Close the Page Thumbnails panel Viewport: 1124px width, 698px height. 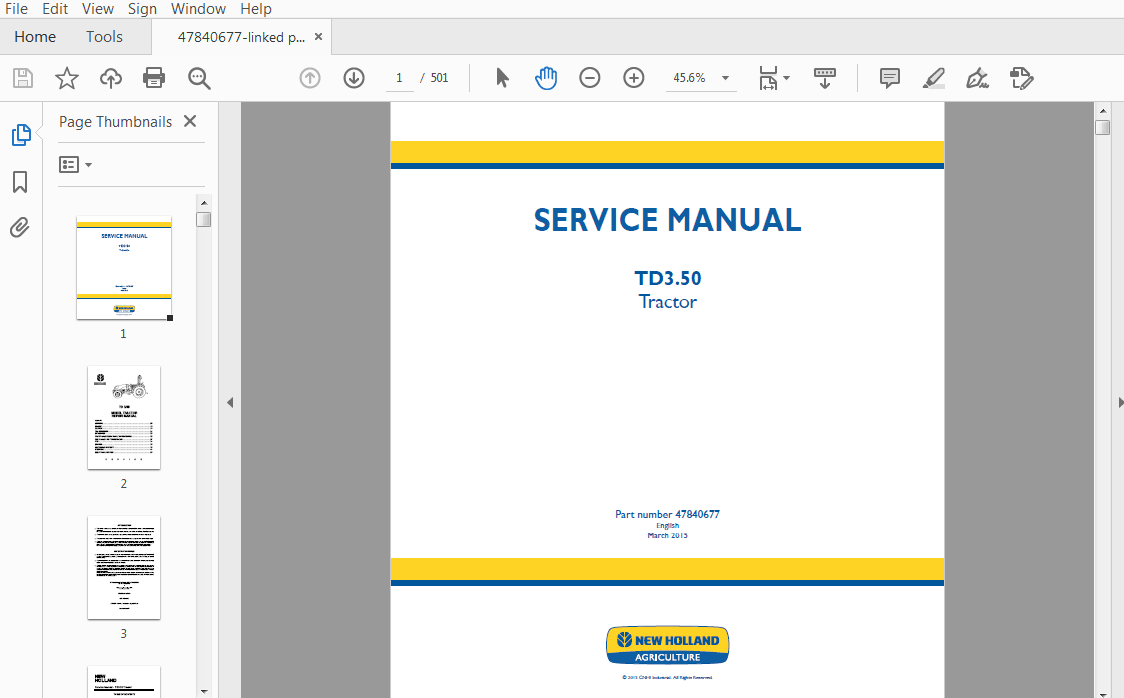[190, 121]
